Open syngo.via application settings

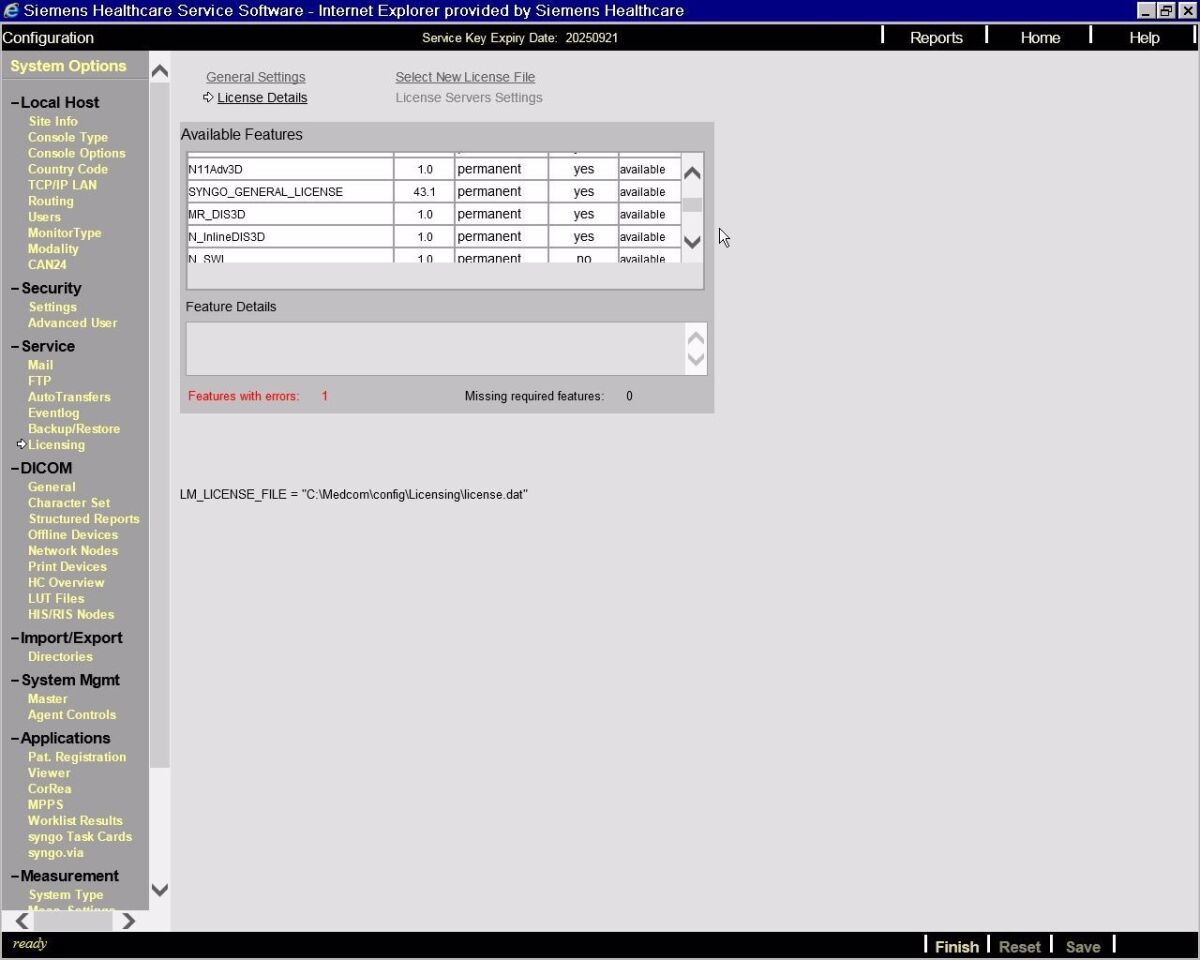(56, 853)
